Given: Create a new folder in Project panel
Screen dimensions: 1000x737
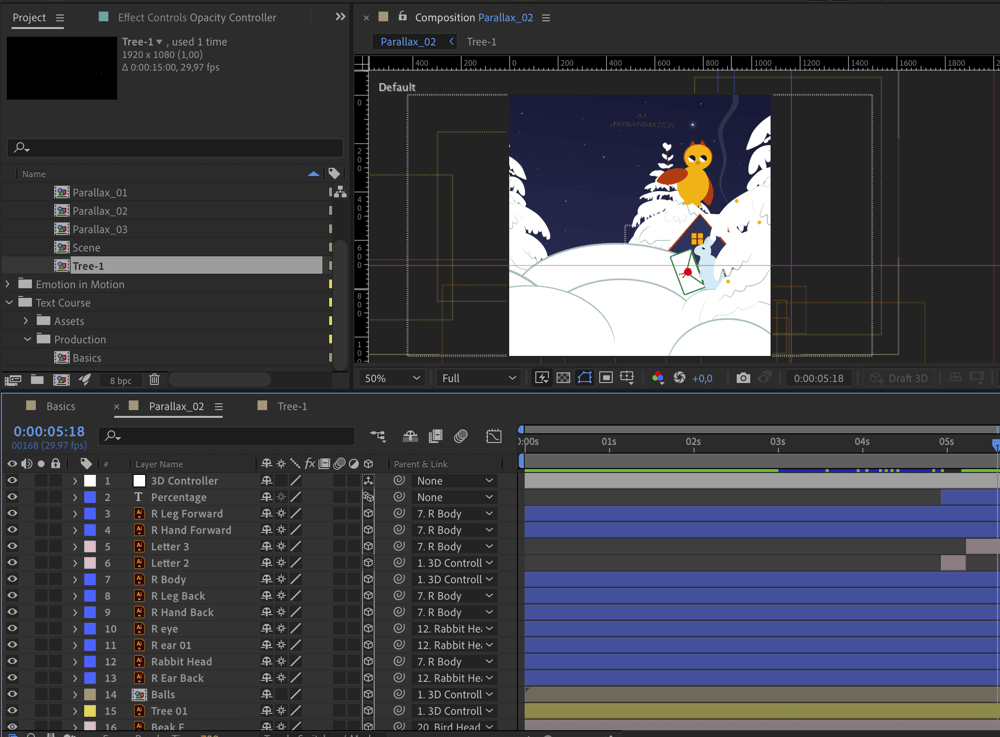Looking at the screenshot, I should click(x=37, y=380).
